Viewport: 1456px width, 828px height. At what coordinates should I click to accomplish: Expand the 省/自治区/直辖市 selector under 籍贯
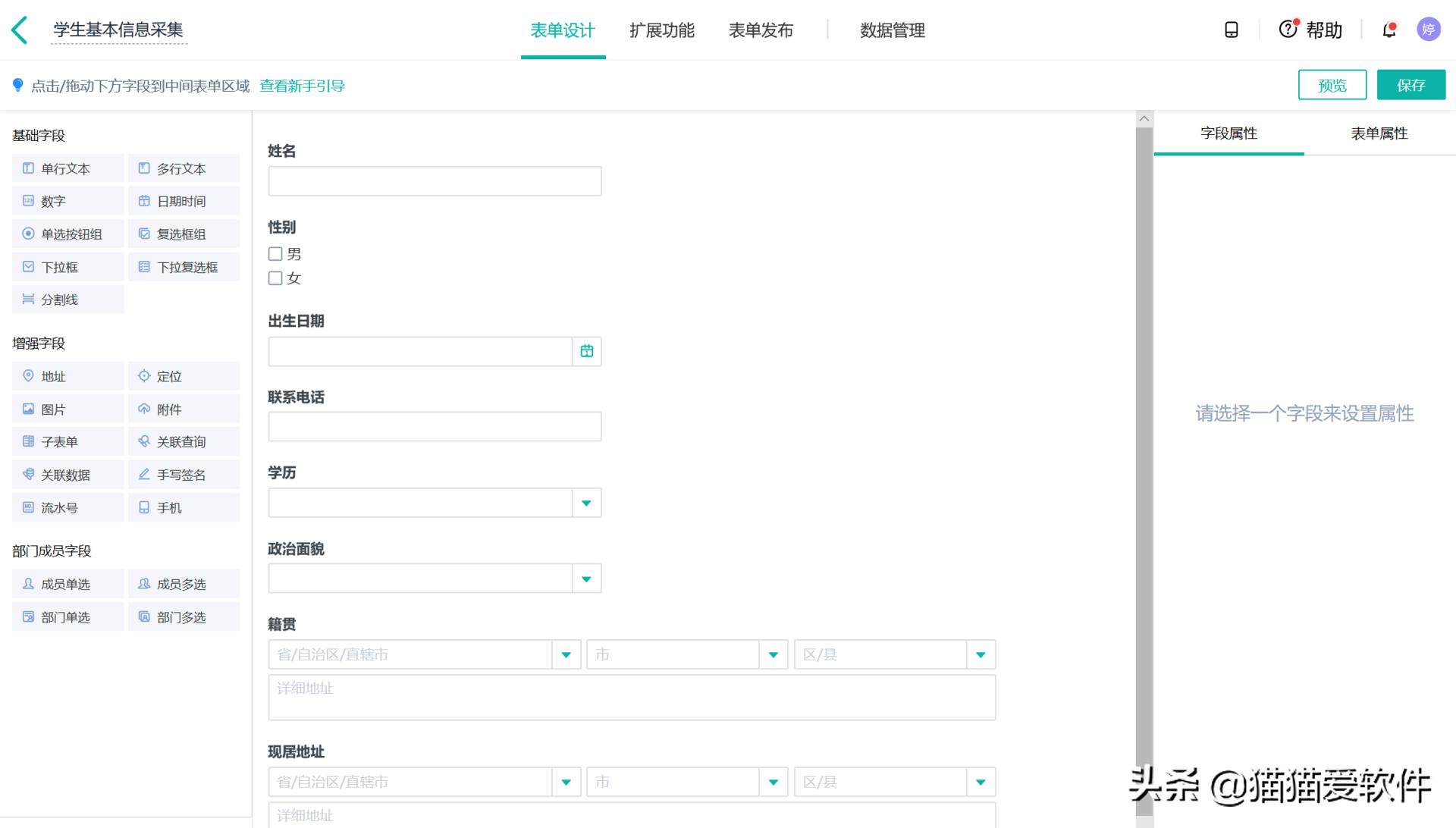coord(565,654)
